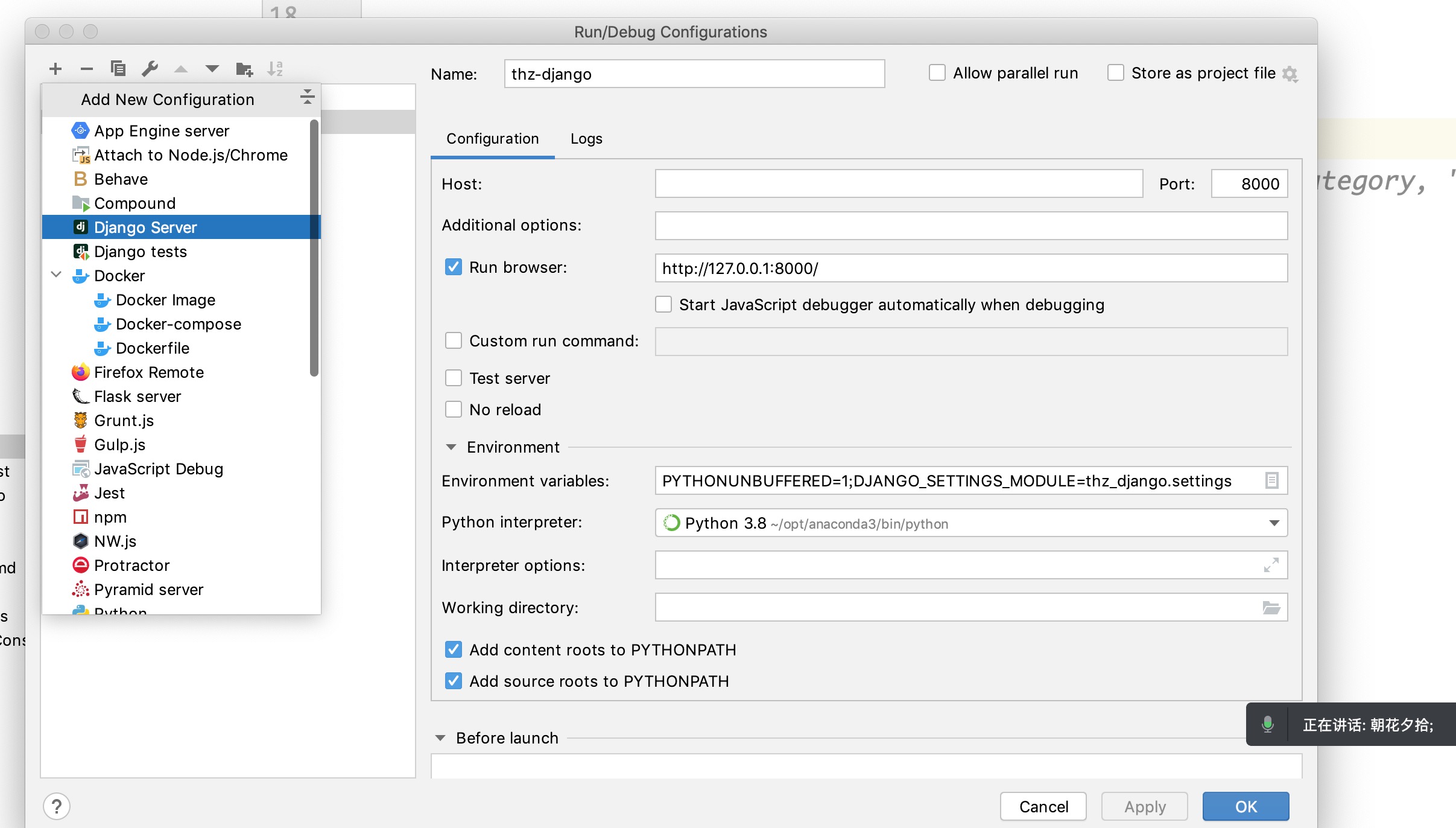This screenshot has width=1456, height=828.
Task: Open environment variables editor icon
Action: (x=1271, y=480)
